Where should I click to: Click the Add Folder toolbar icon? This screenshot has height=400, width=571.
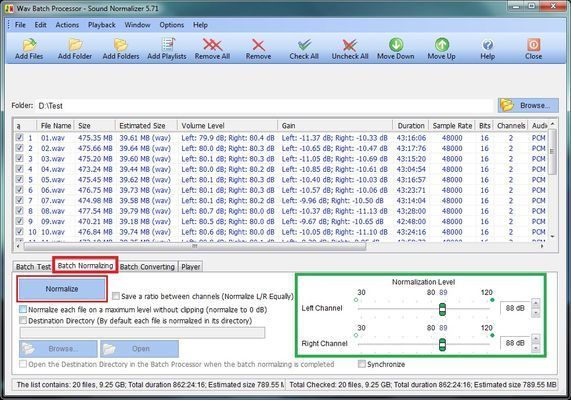[x=75, y=45]
